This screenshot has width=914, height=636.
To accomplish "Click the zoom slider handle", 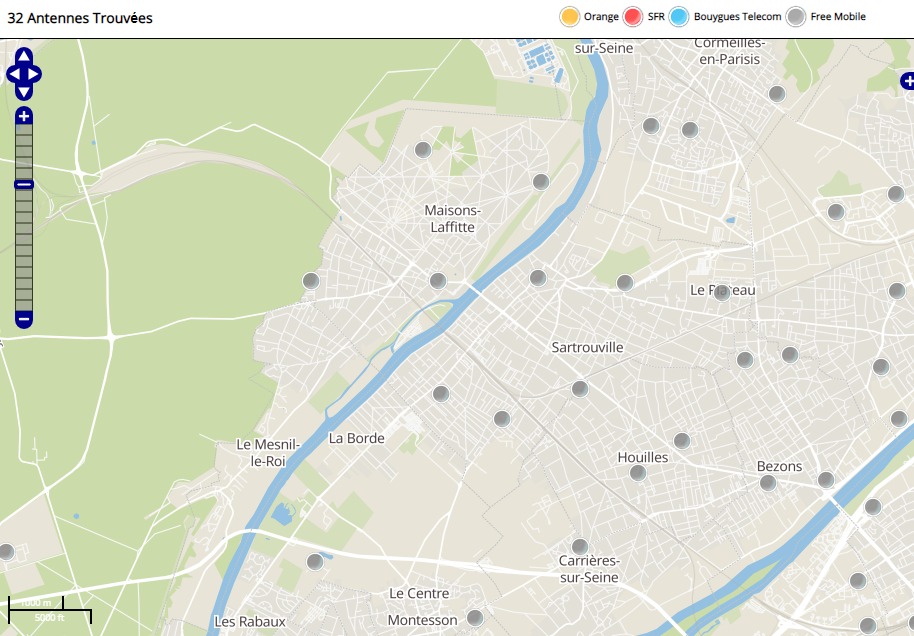I will (x=24, y=184).
